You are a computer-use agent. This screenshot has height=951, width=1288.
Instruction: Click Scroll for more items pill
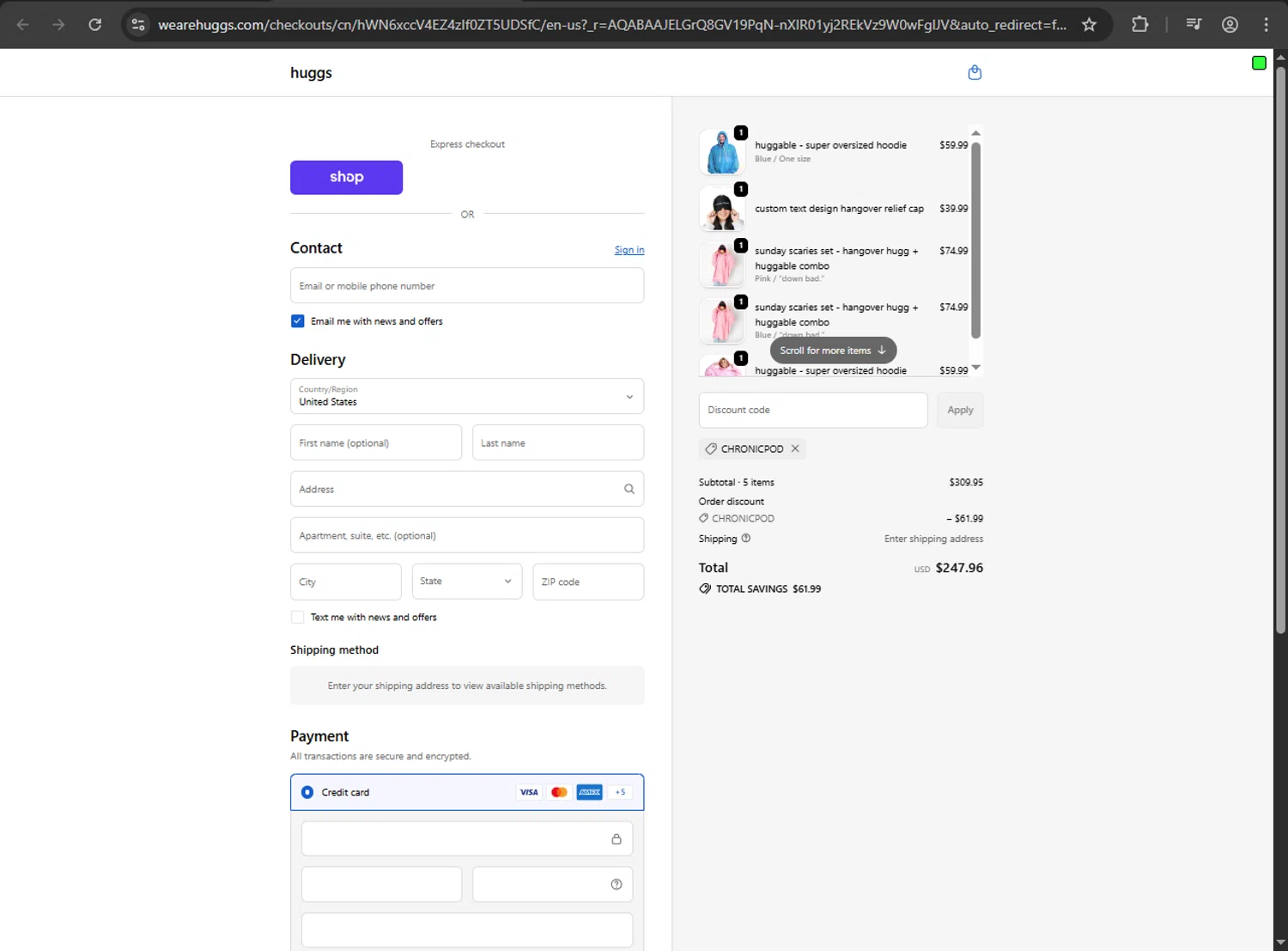(x=833, y=351)
